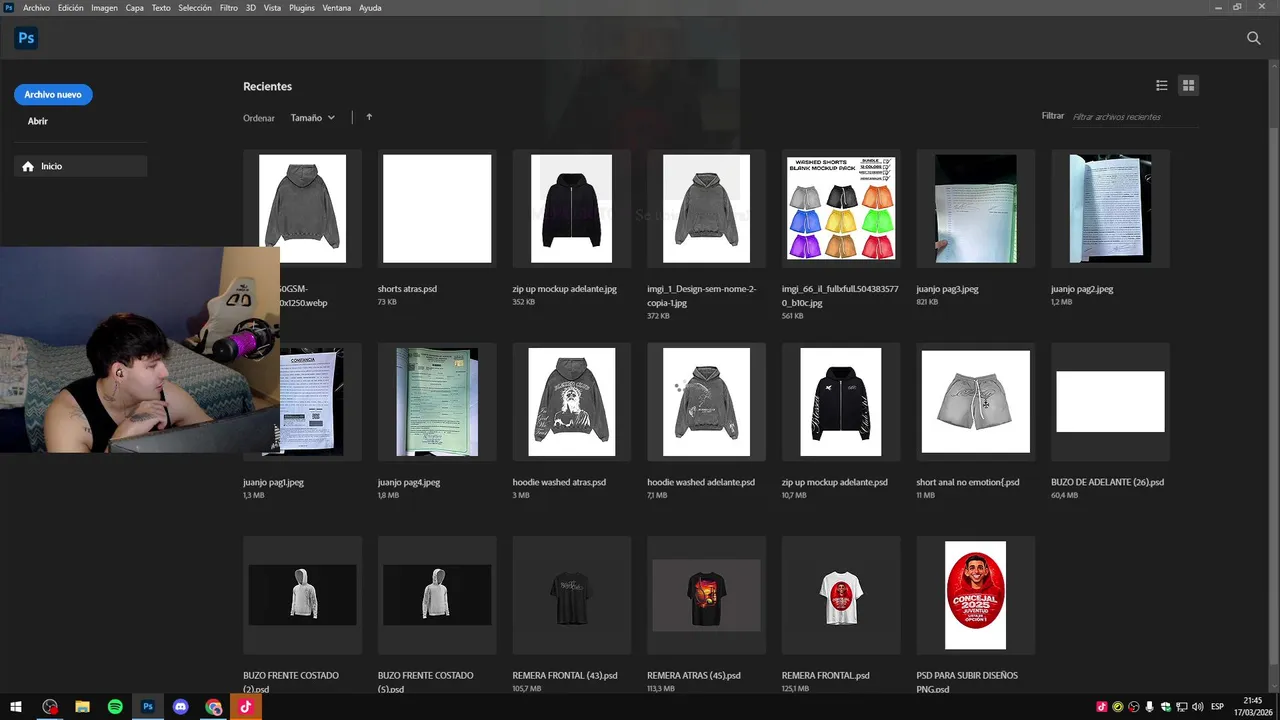Open juanjo pag4.jpeg thumbnail
1280x720 pixels.
(x=437, y=401)
